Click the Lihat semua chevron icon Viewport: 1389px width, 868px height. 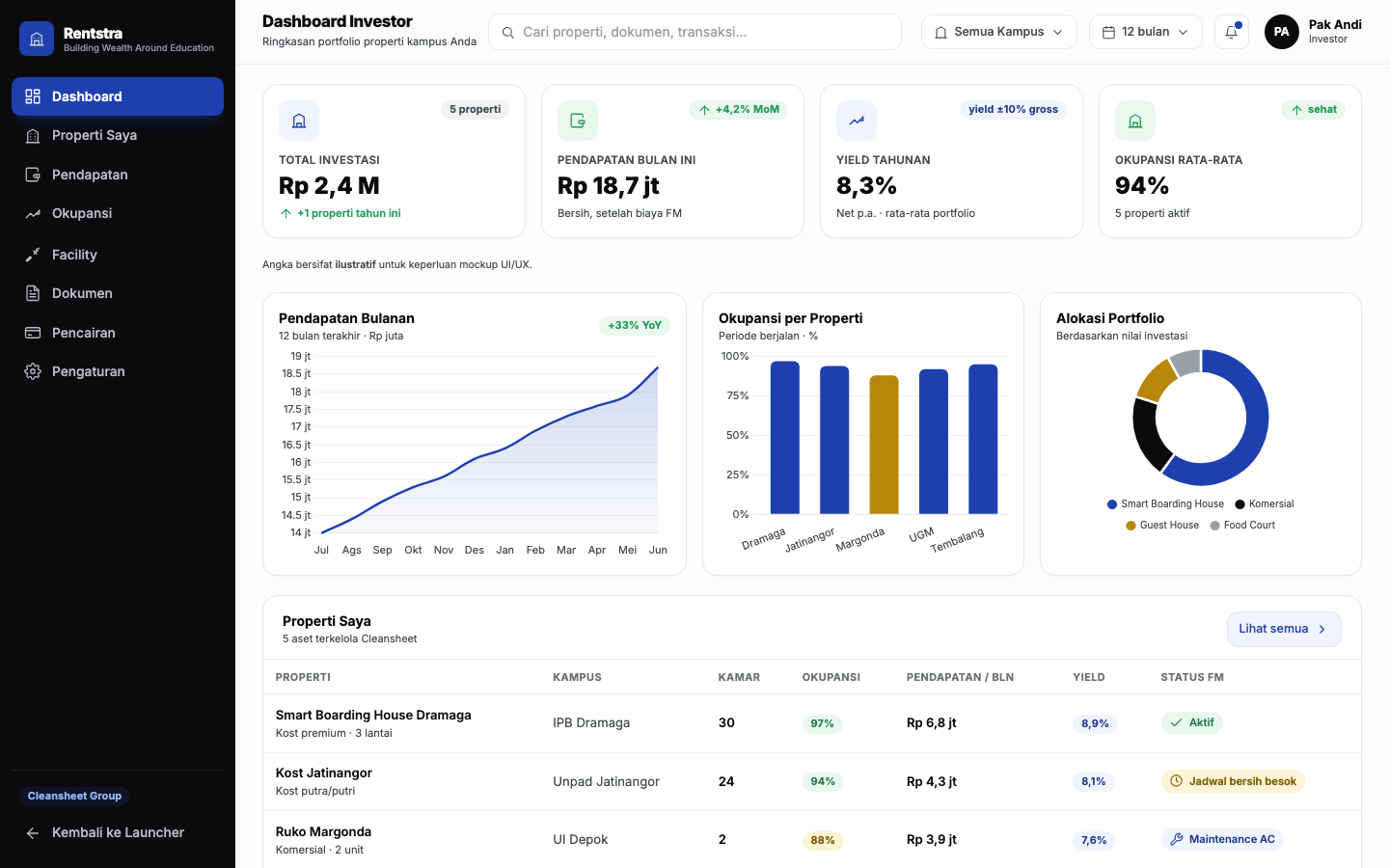(1322, 629)
